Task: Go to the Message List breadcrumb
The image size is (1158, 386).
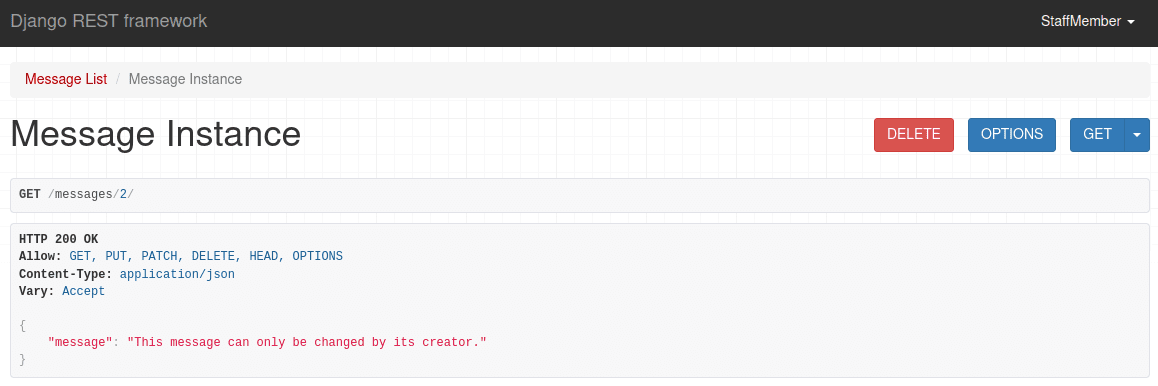Action: (x=66, y=79)
